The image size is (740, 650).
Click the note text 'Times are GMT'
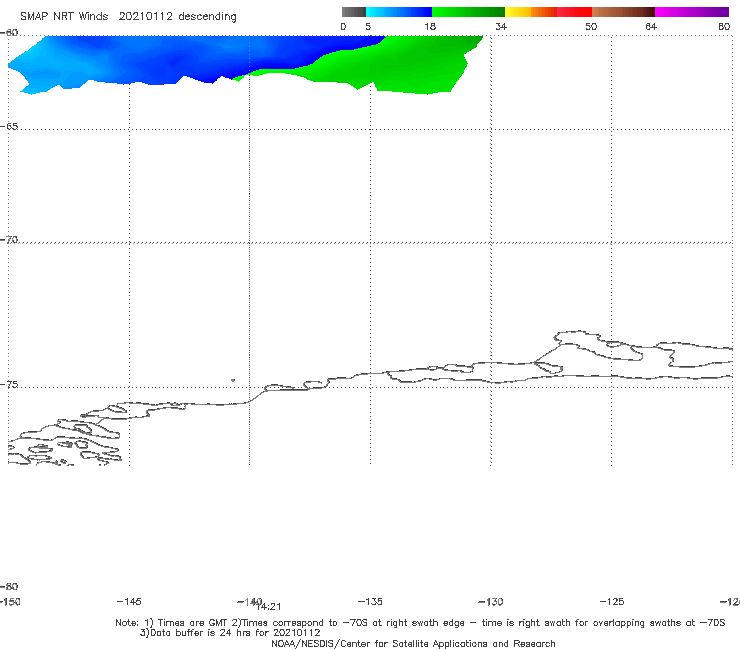coord(193,623)
